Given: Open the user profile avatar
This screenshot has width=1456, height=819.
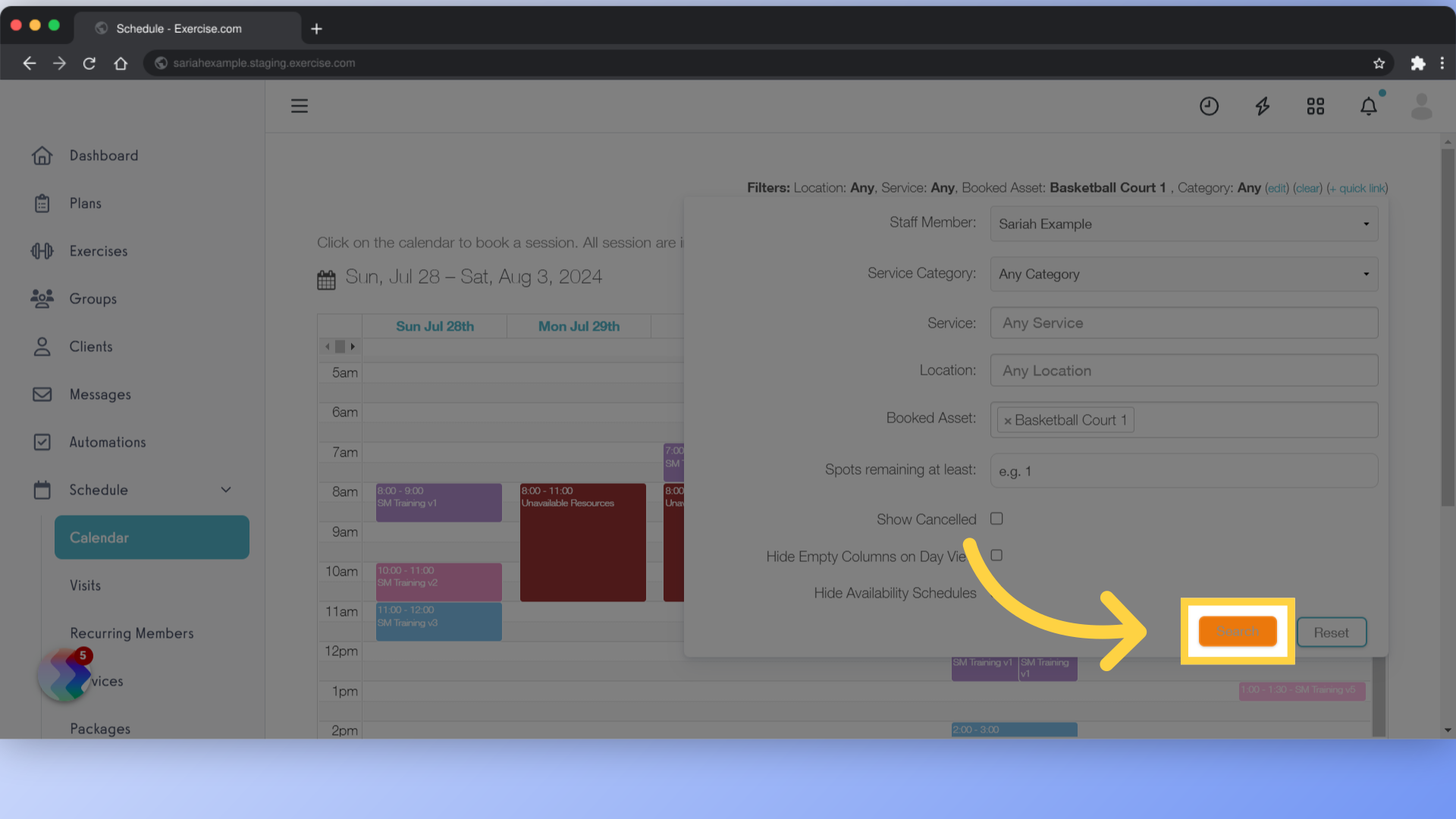Looking at the screenshot, I should point(1422,106).
